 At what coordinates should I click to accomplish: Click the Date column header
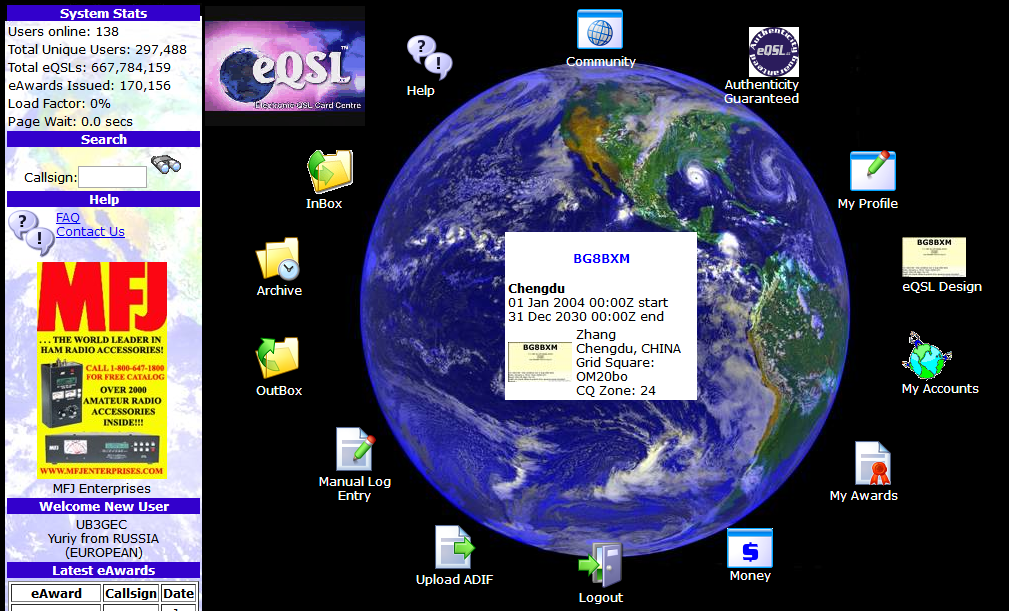[178, 593]
